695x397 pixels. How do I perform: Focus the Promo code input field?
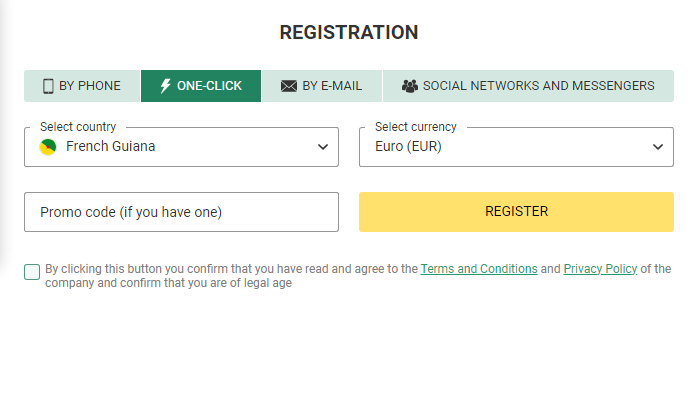181,212
